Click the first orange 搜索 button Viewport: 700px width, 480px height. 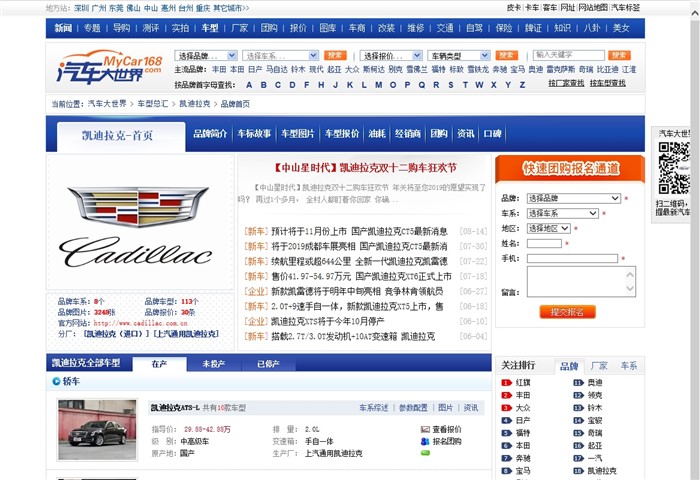coord(335,55)
